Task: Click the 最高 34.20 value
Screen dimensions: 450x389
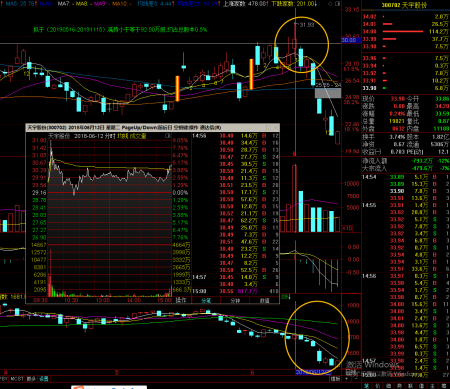Action: (442, 106)
